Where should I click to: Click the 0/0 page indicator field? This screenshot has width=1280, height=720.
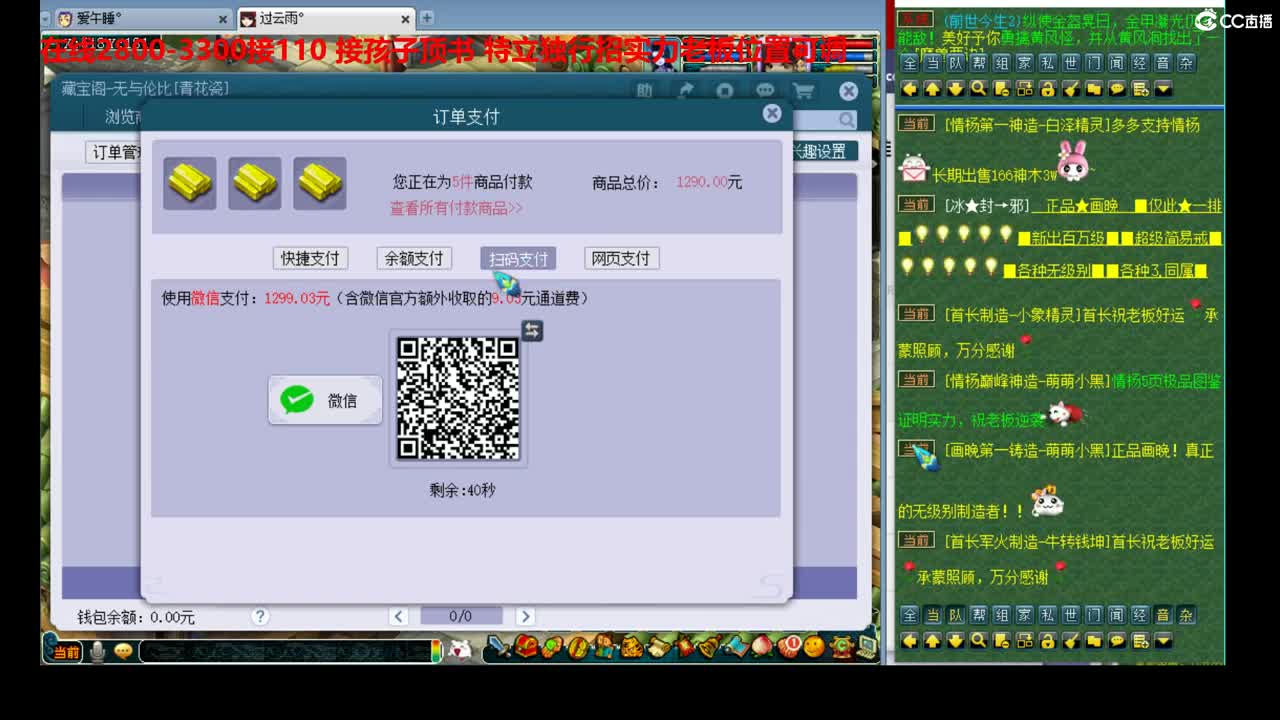point(461,616)
